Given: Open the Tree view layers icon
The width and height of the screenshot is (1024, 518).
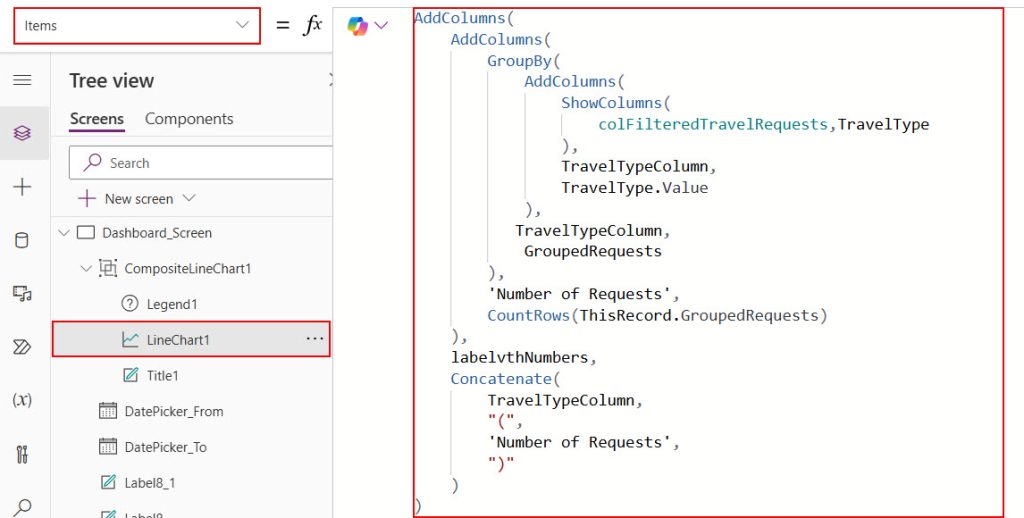Looking at the screenshot, I should 22,133.
